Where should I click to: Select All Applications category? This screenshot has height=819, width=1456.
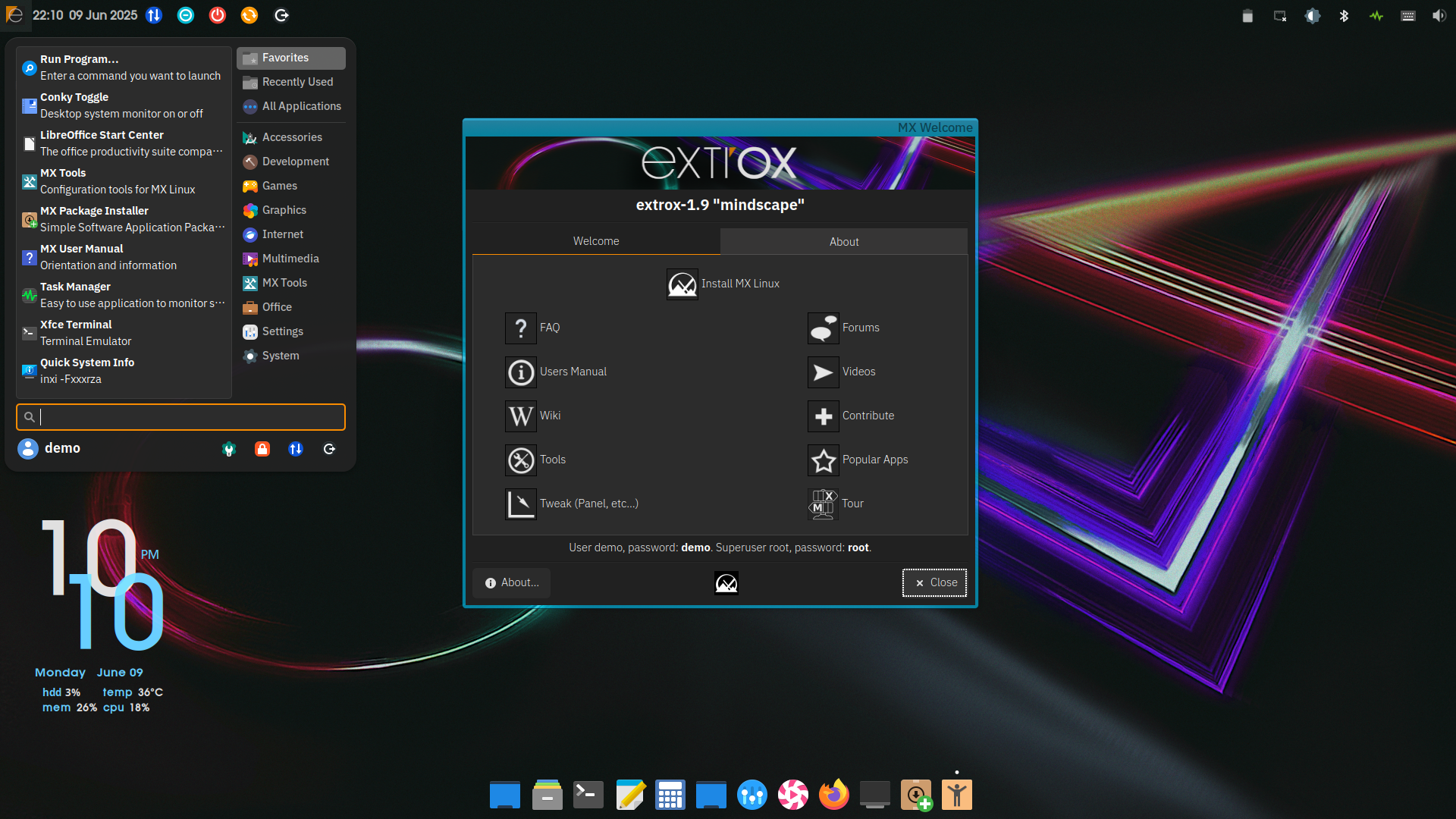291,106
